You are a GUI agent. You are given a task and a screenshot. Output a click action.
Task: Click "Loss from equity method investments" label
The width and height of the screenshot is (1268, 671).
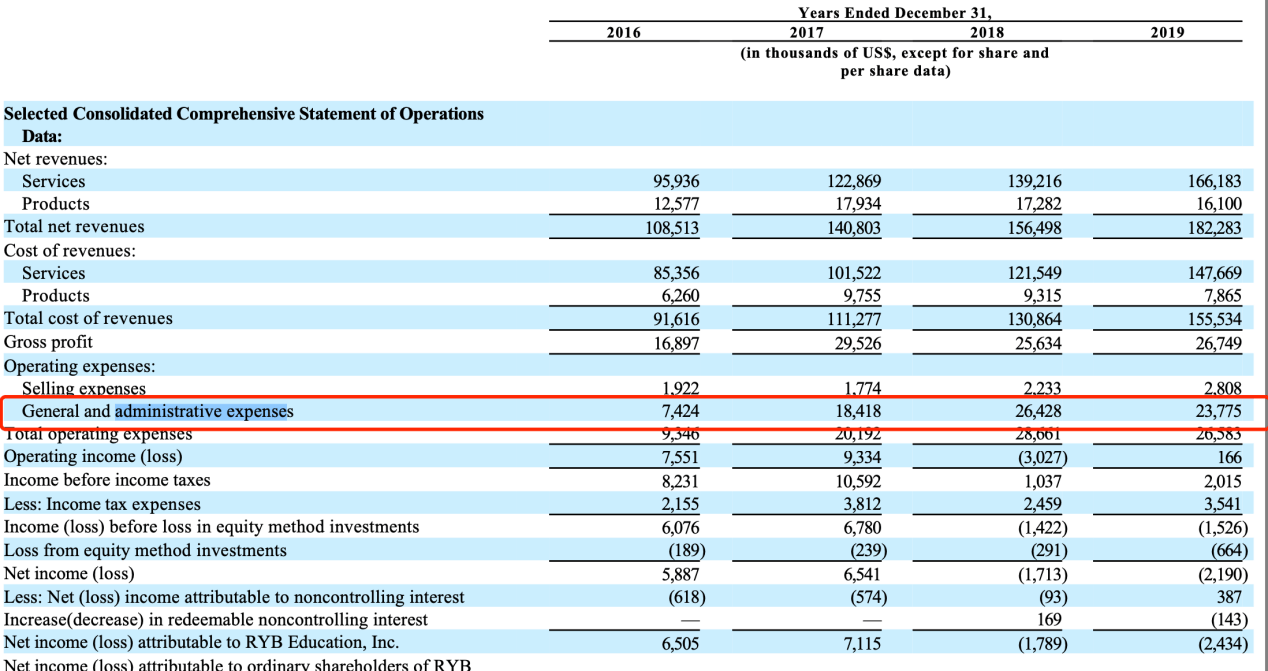tap(145, 550)
